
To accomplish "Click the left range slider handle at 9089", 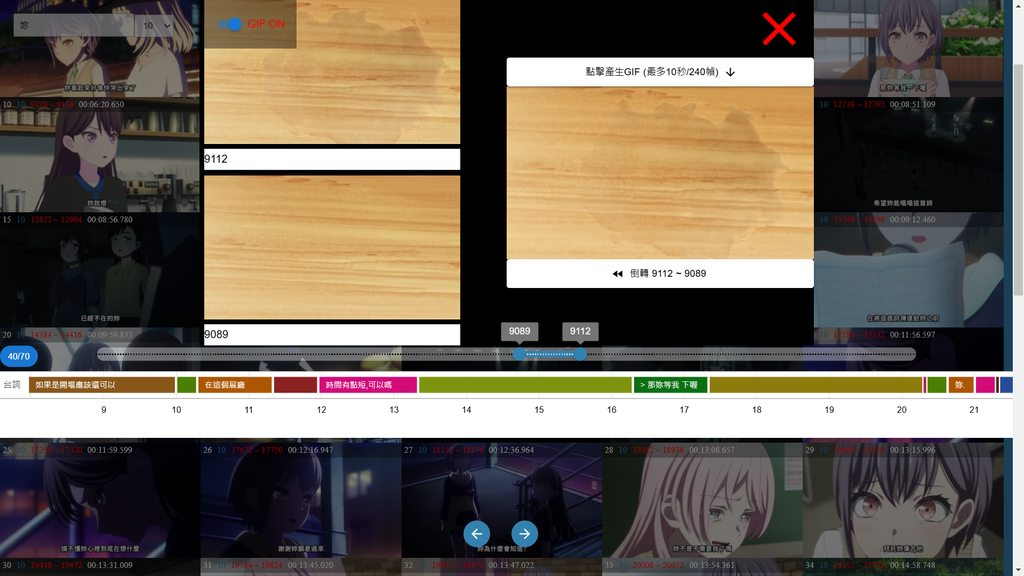I will [518, 354].
